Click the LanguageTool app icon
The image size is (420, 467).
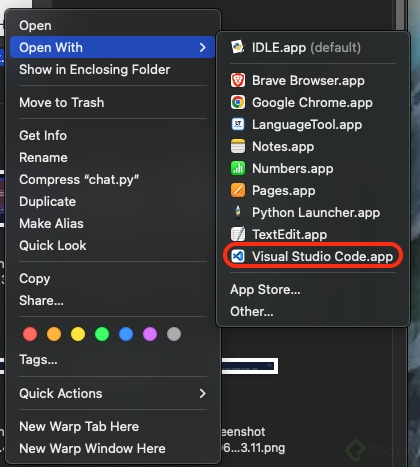[238, 124]
